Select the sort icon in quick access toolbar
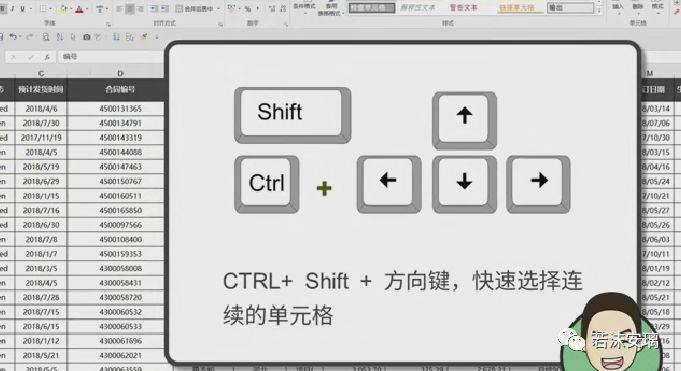681x371 pixels. (60, 37)
